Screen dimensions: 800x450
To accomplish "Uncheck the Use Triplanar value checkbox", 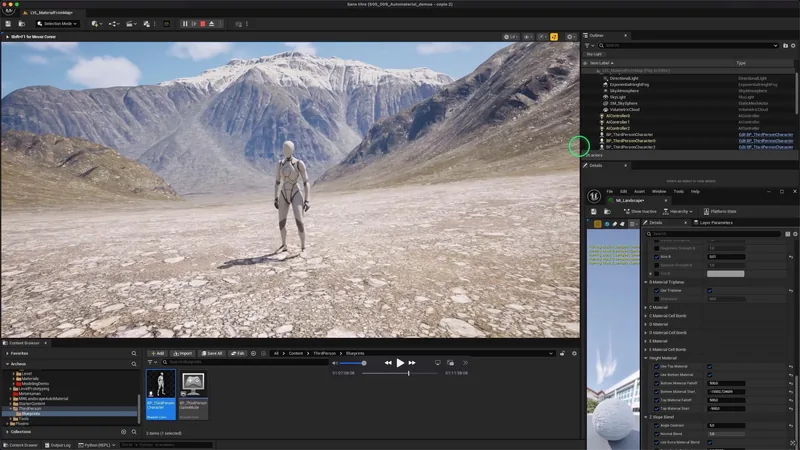I will (710, 290).
